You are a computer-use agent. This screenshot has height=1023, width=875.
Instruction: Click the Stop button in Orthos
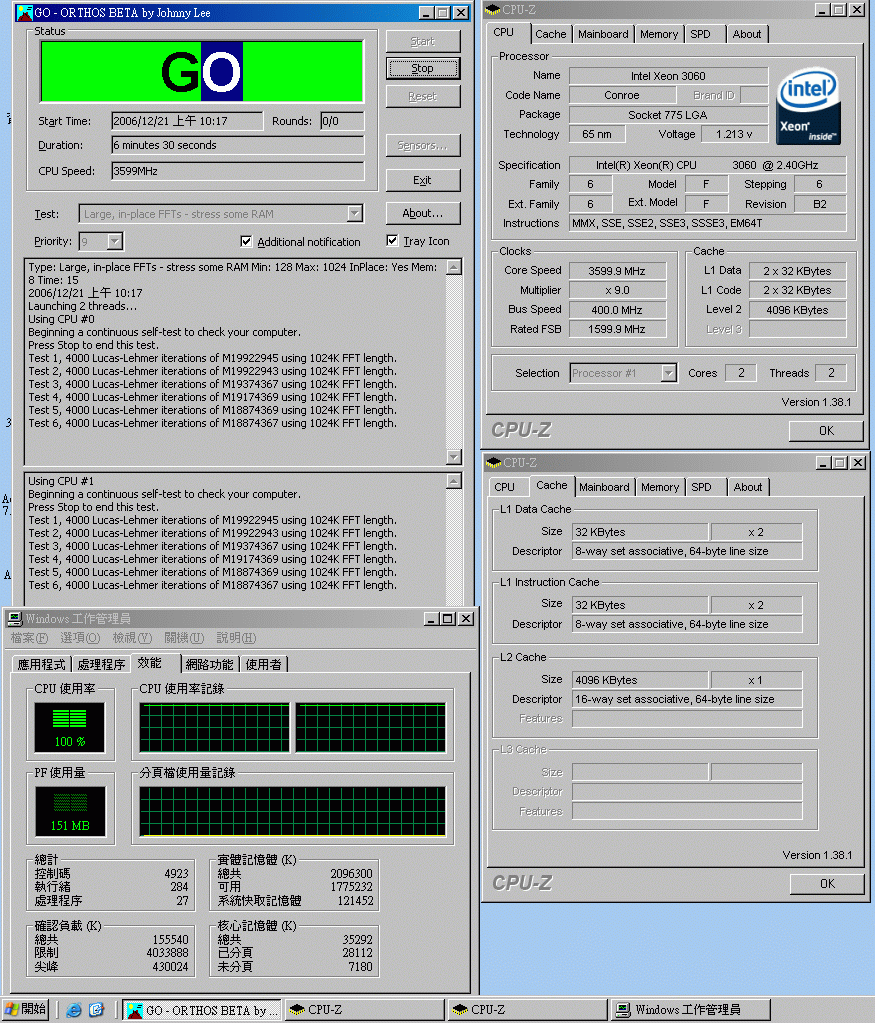423,69
